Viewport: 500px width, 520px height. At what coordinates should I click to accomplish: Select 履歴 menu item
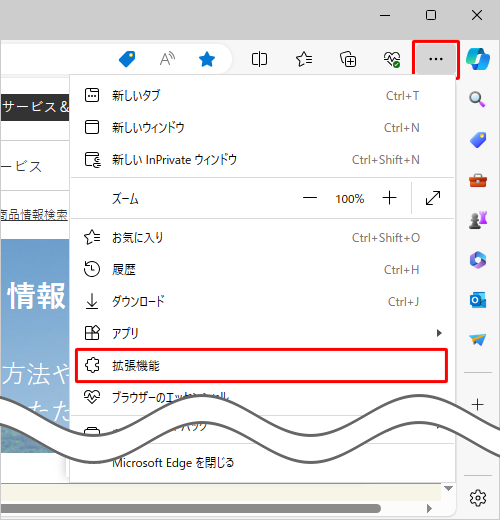[262, 270]
